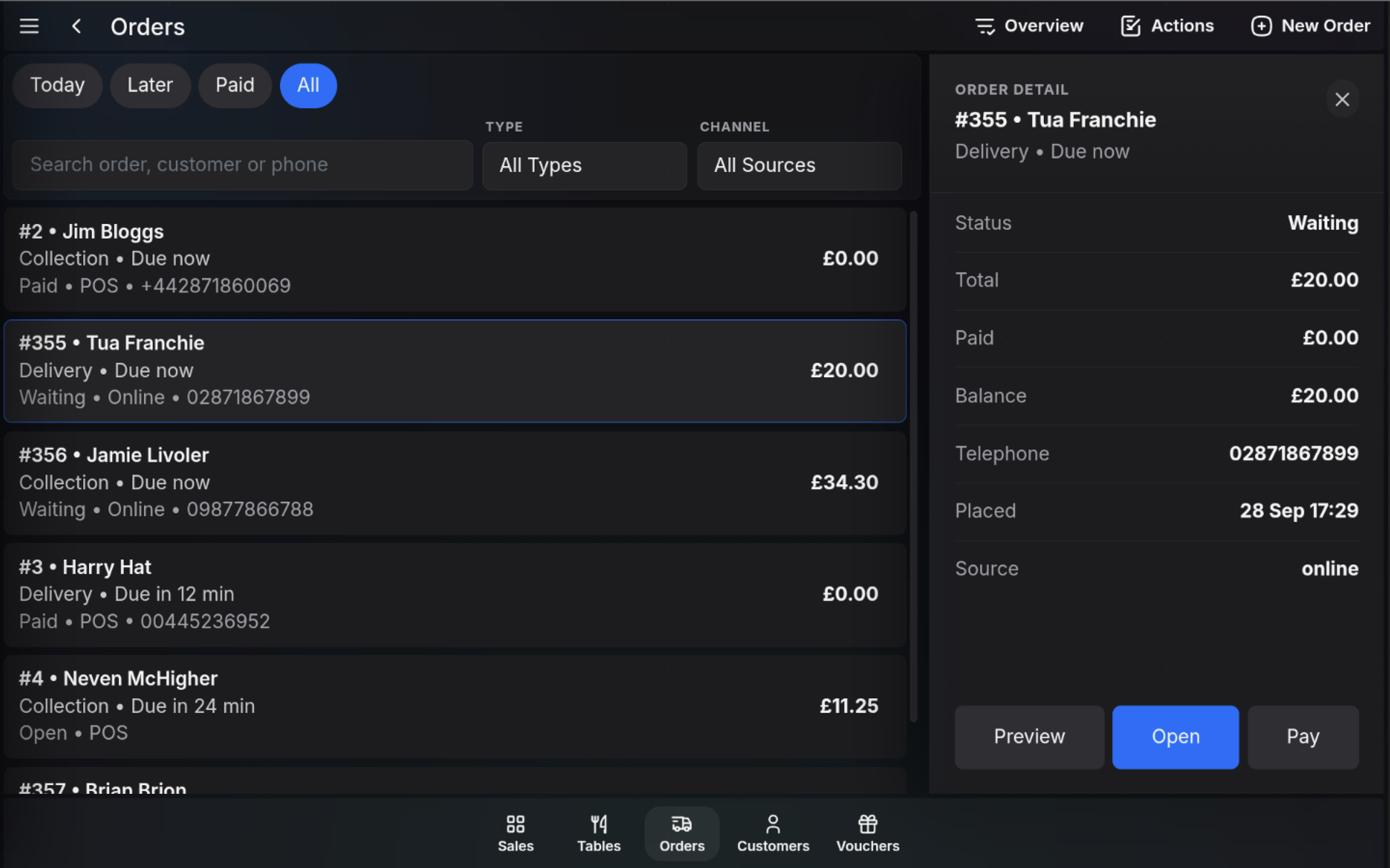The image size is (1390, 868).
Task: Click the orders list scrollbar
Action: [x=914, y=468]
